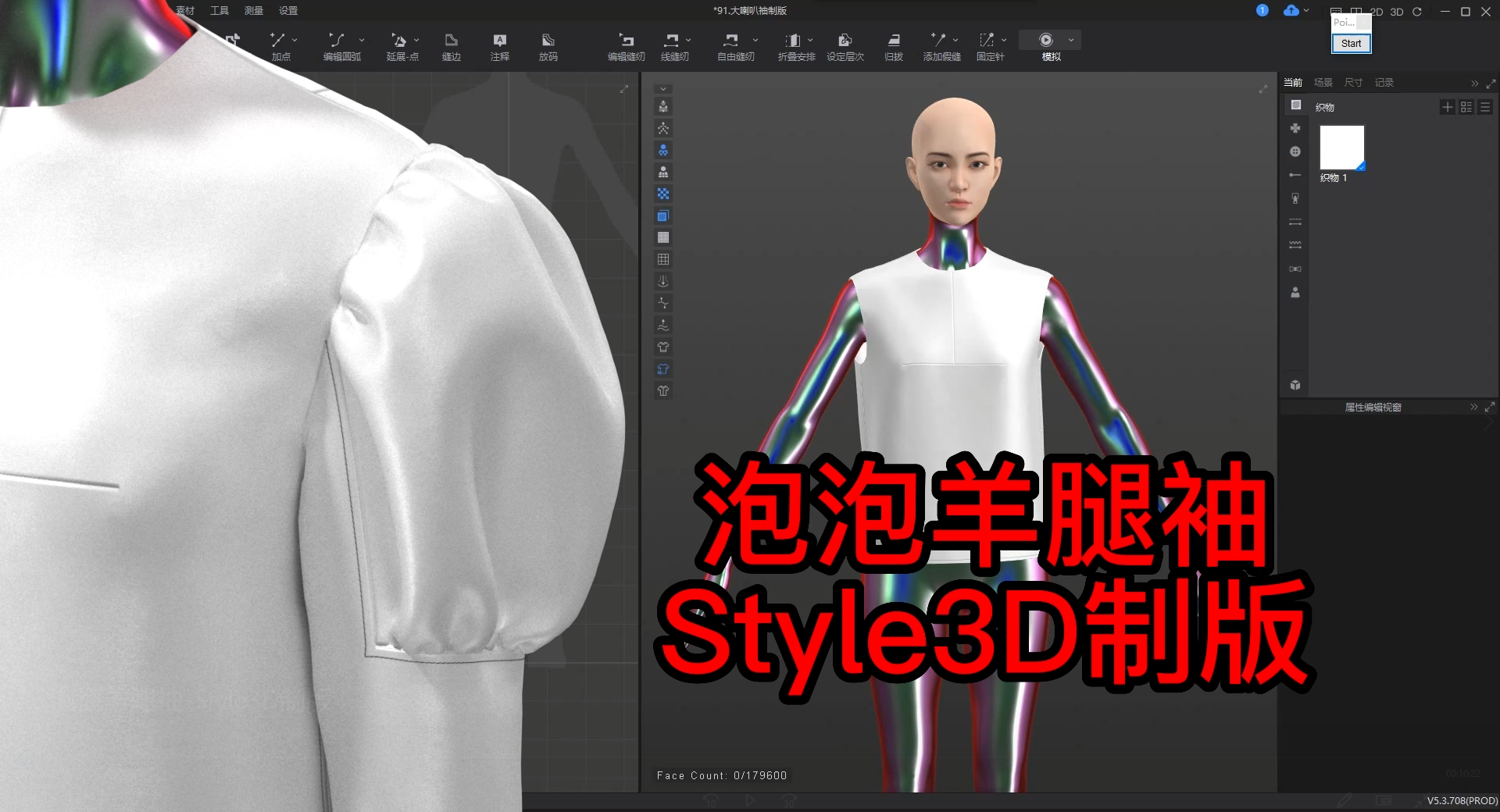This screenshot has width=1500, height=812.
Task: Start the 模拟 simulation play button
Action: (1046, 40)
